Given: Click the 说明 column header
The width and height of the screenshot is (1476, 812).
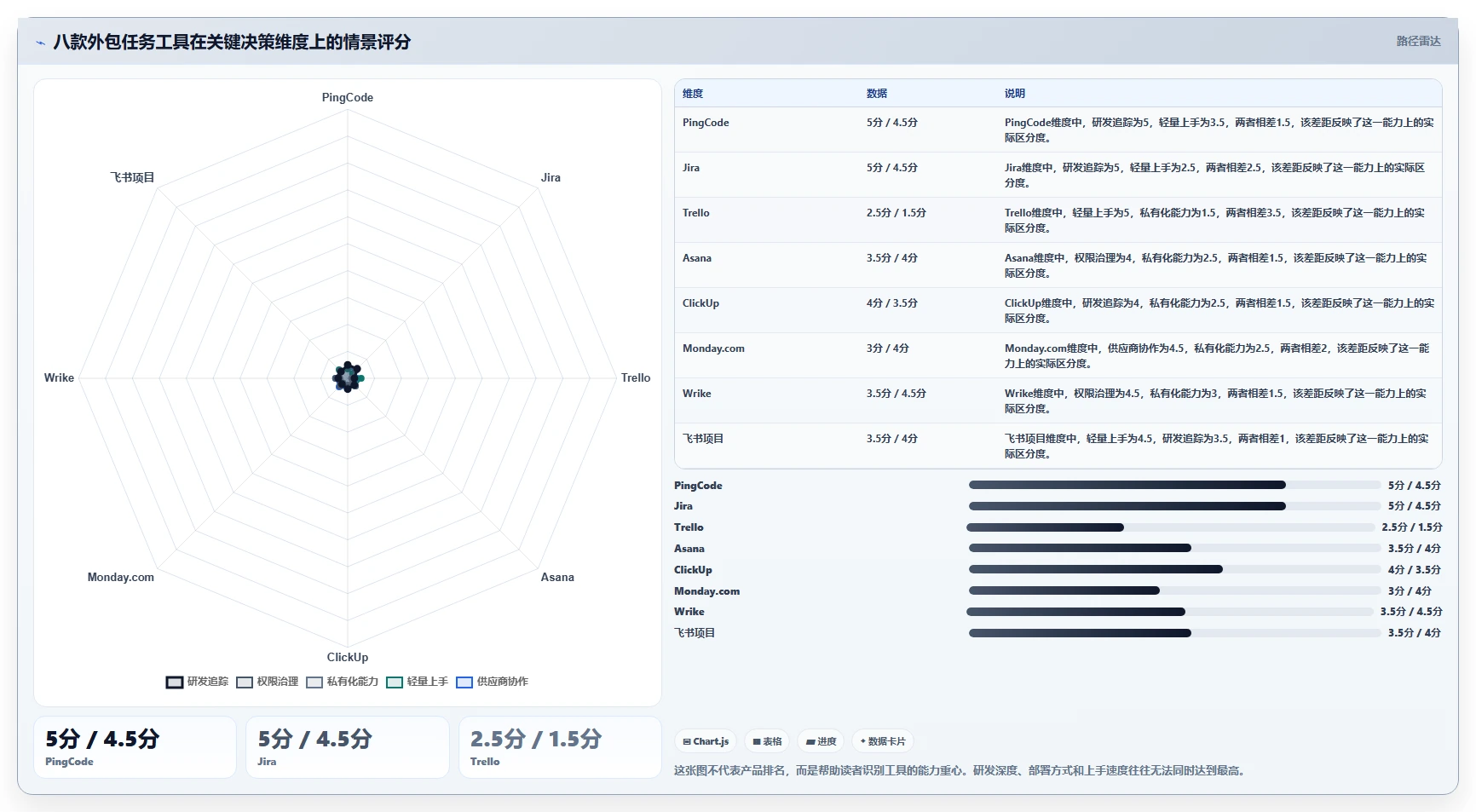Looking at the screenshot, I should click(1014, 94).
